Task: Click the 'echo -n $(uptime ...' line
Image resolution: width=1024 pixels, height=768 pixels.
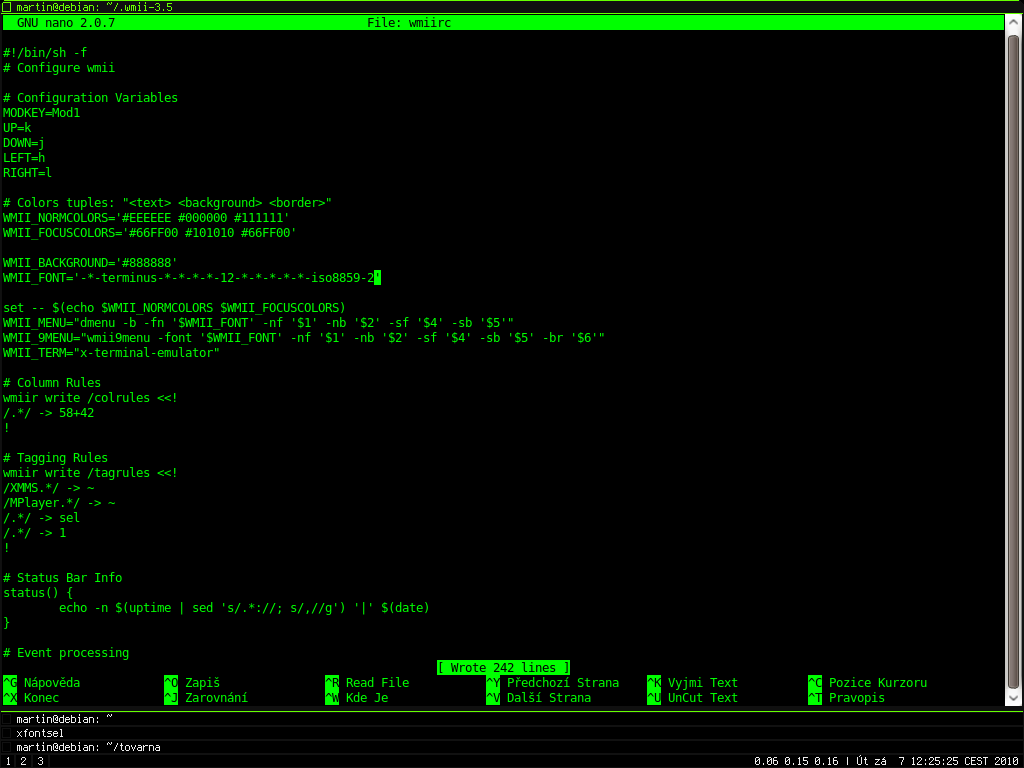Action: (x=244, y=609)
